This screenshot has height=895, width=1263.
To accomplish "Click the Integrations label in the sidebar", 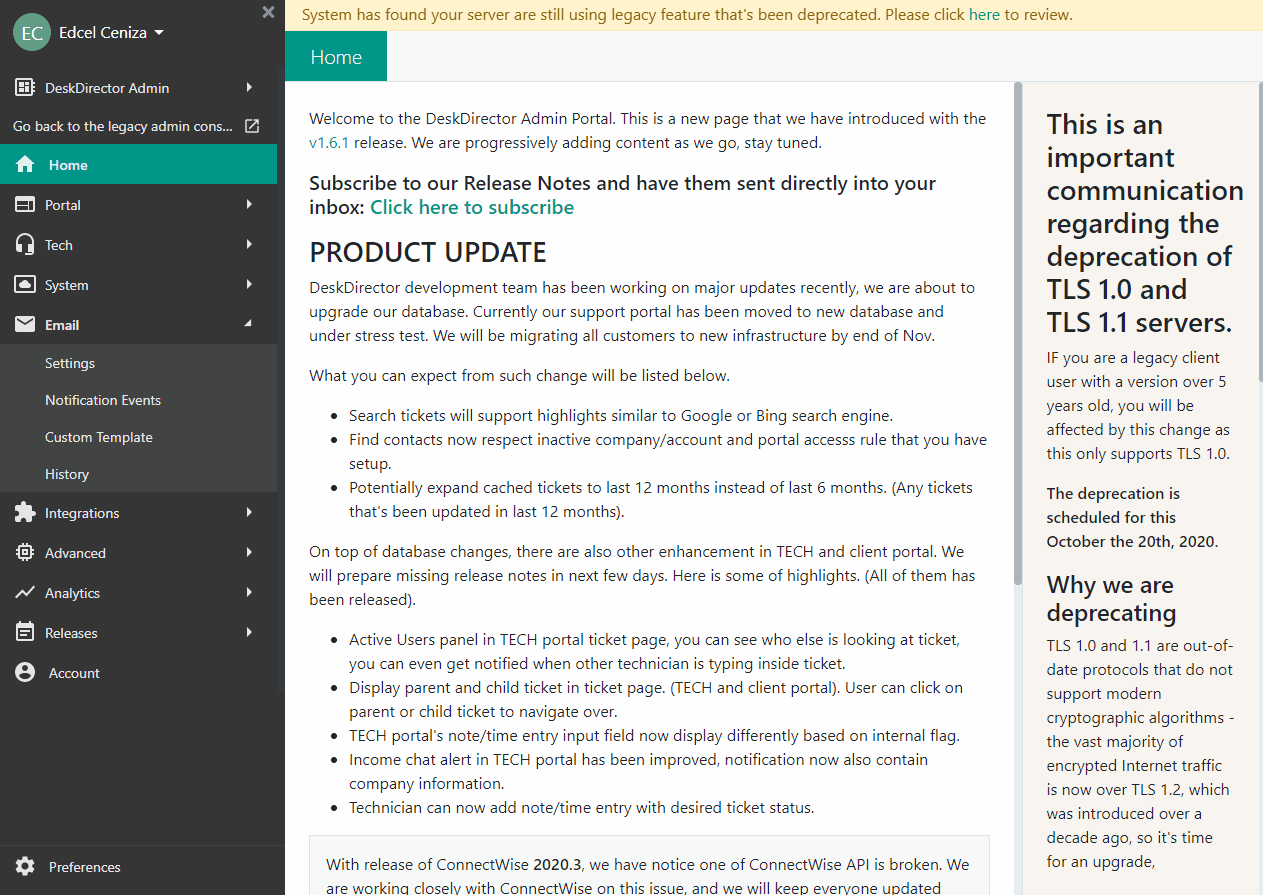I will pos(82,513).
